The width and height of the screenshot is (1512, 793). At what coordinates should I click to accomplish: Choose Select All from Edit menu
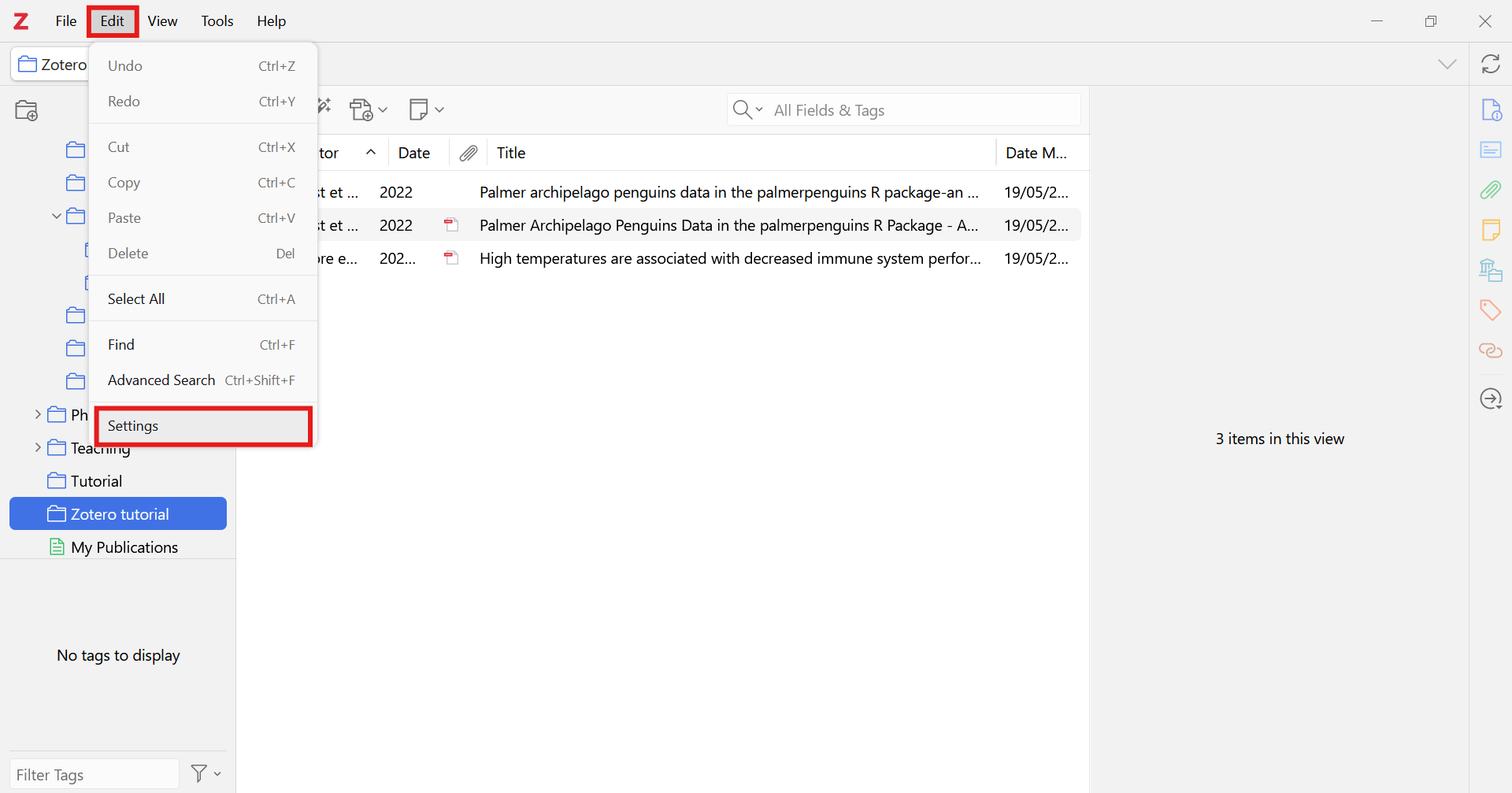coord(203,299)
